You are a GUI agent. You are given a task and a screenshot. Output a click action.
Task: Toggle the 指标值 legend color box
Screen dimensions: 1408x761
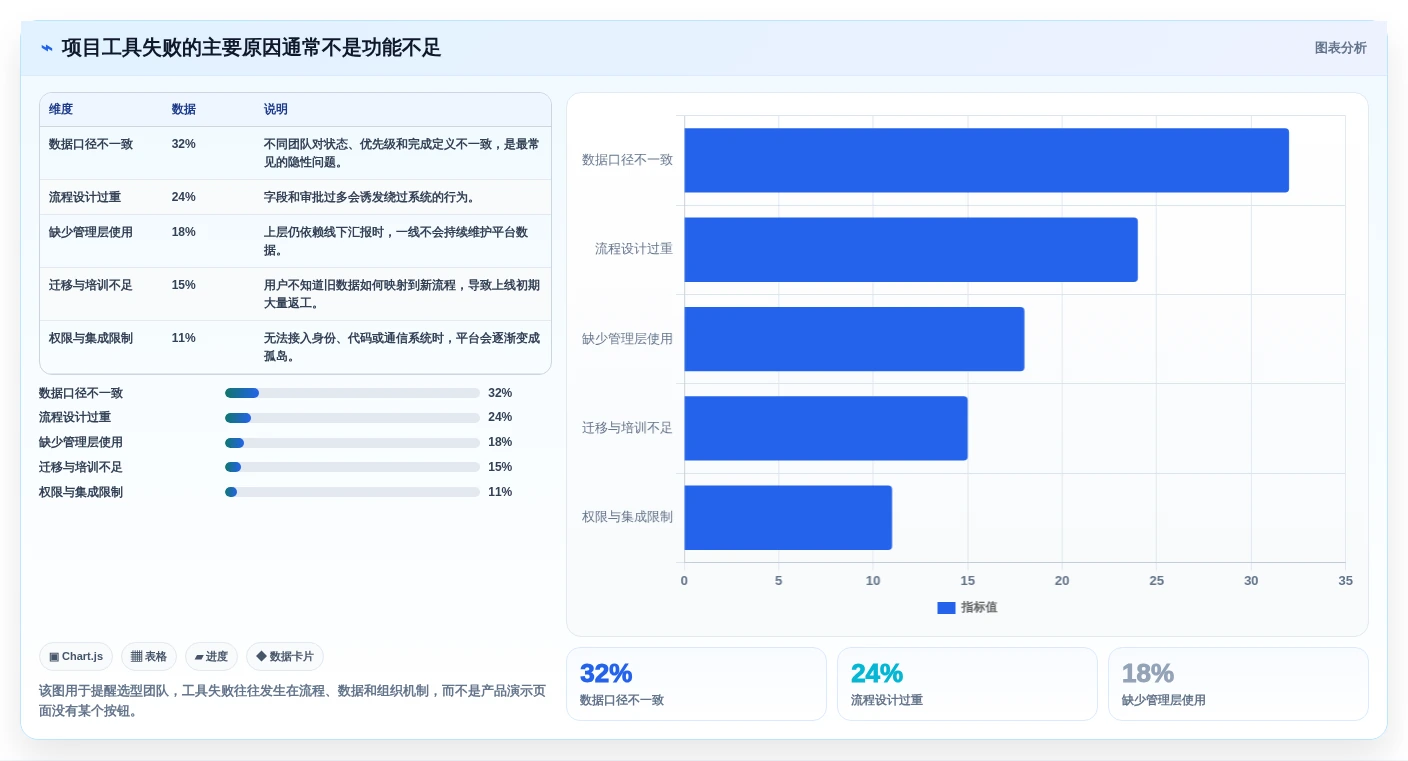[946, 607]
